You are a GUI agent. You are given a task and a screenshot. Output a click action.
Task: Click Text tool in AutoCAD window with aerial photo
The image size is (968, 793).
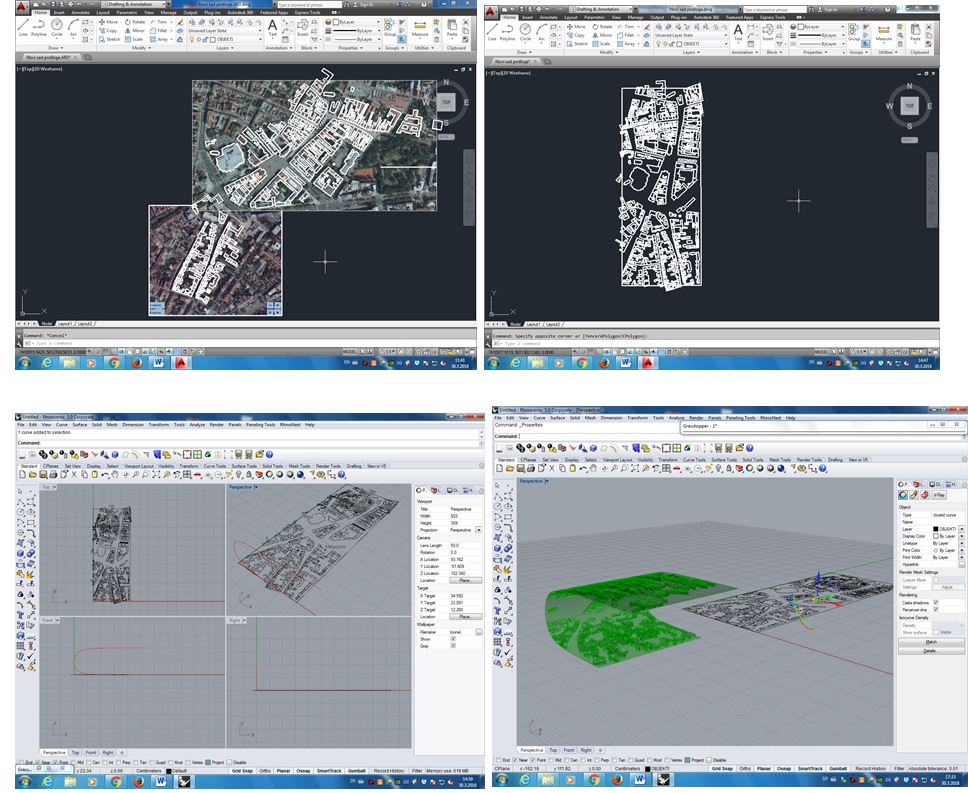coord(272,27)
